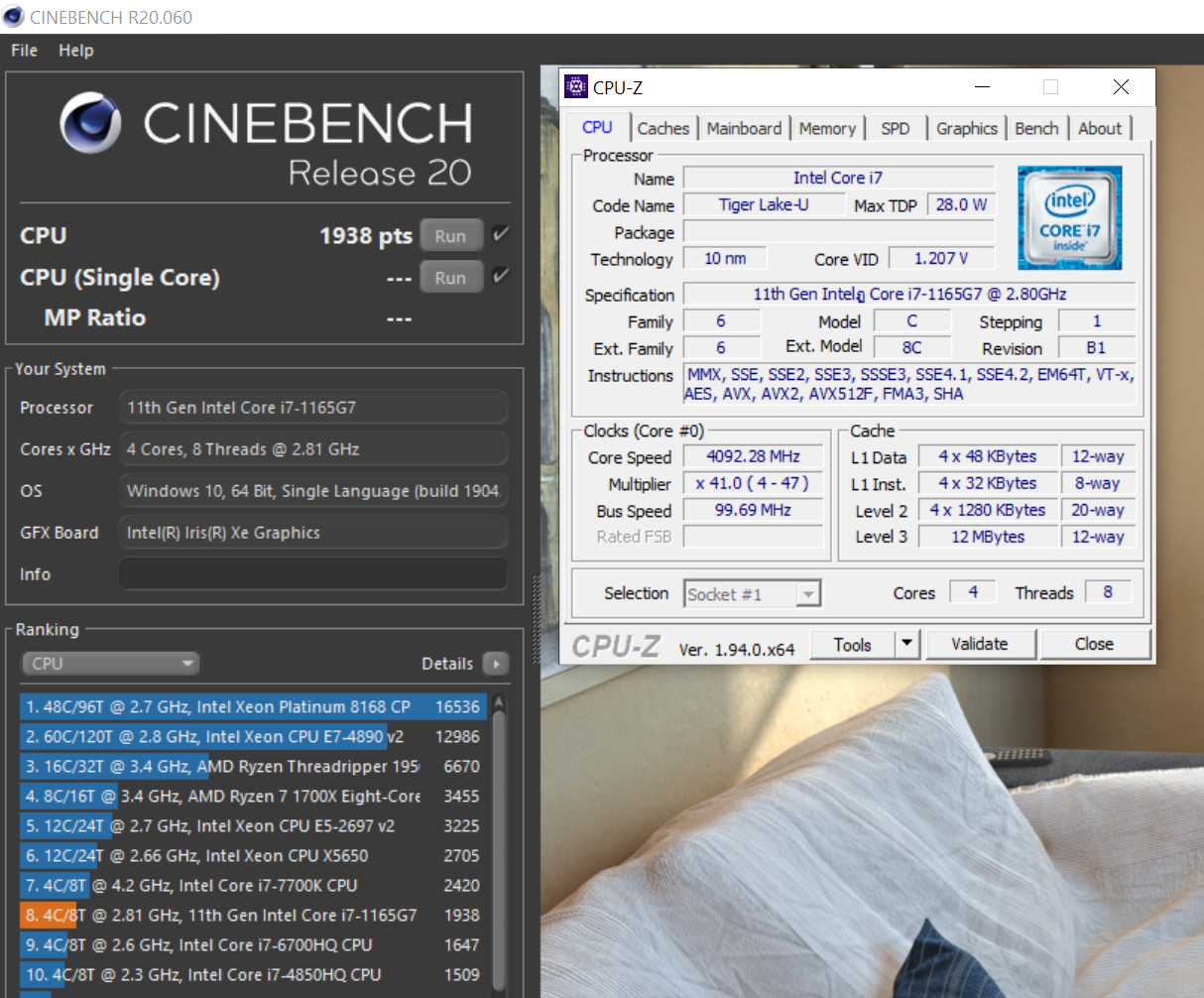Select the Xeon CPU E5-2697 v2 ranking row
1204x998 pixels.
click(253, 826)
